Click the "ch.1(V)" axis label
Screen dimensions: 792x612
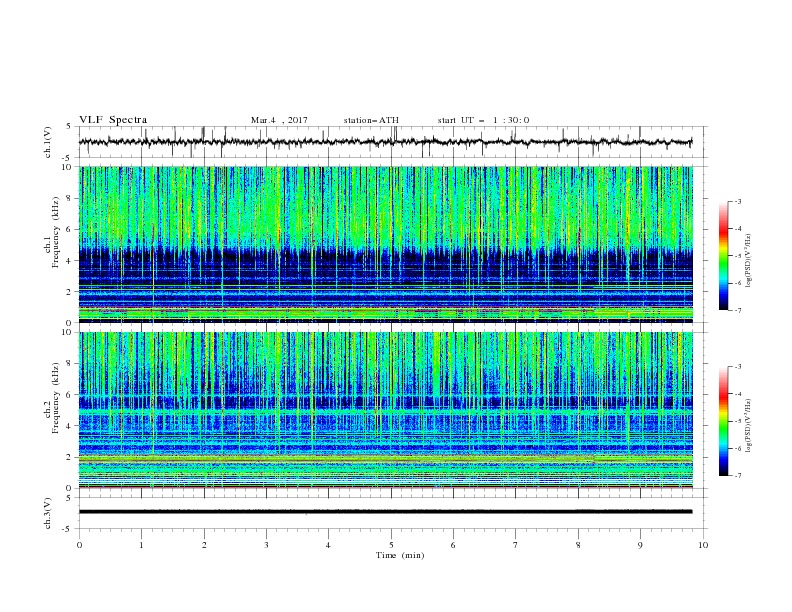tap(48, 142)
